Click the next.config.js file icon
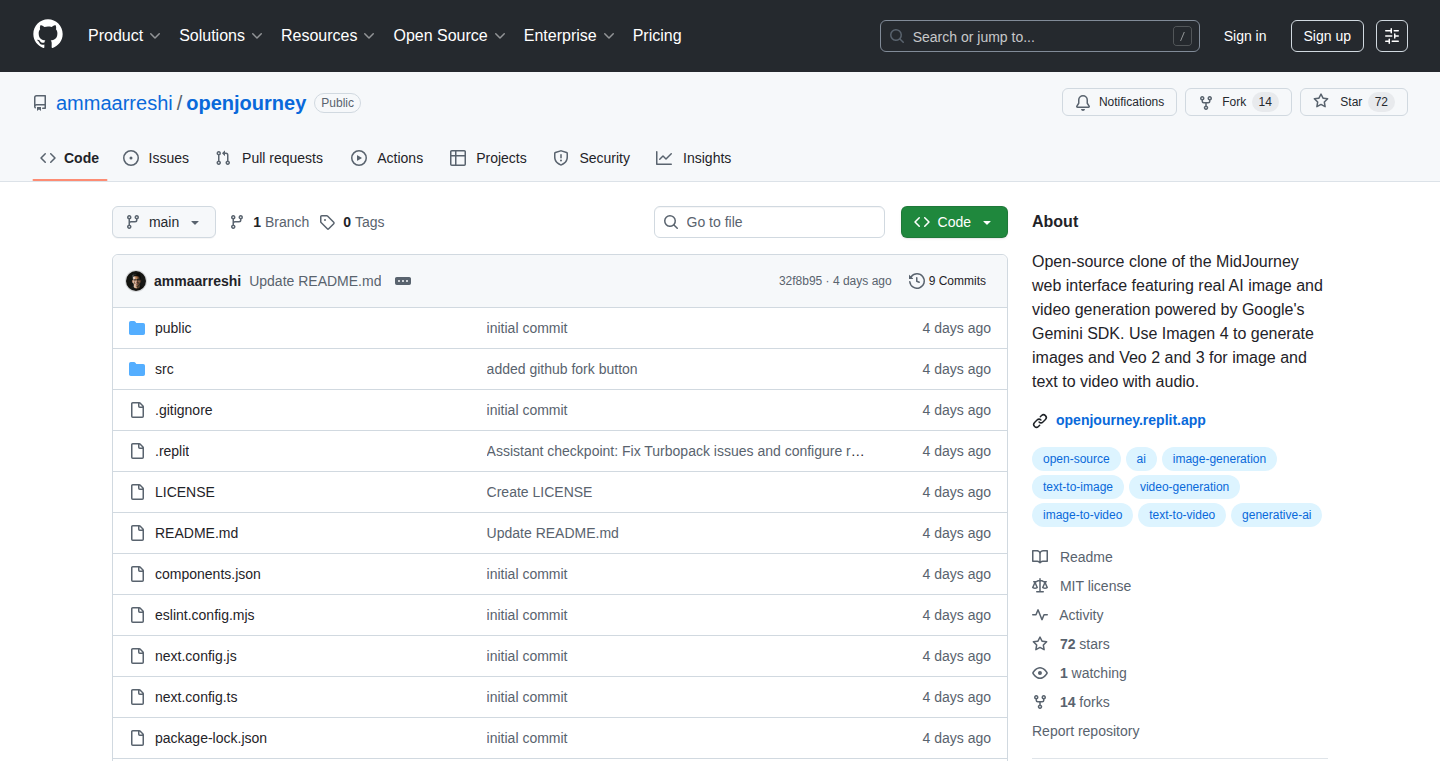Screen dimensions: 1440x761 click(137, 656)
